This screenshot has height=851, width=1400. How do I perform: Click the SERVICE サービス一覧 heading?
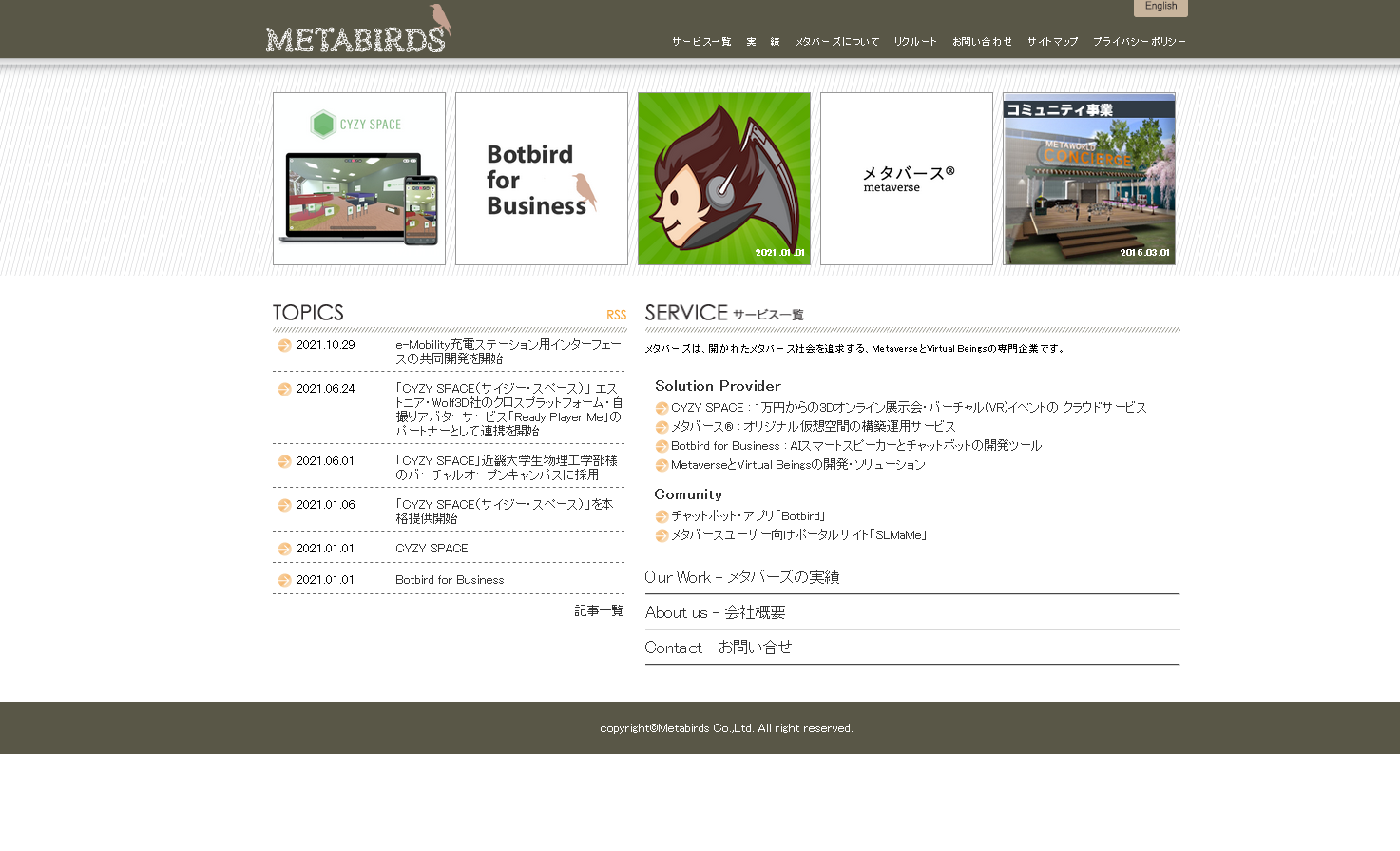tap(724, 313)
